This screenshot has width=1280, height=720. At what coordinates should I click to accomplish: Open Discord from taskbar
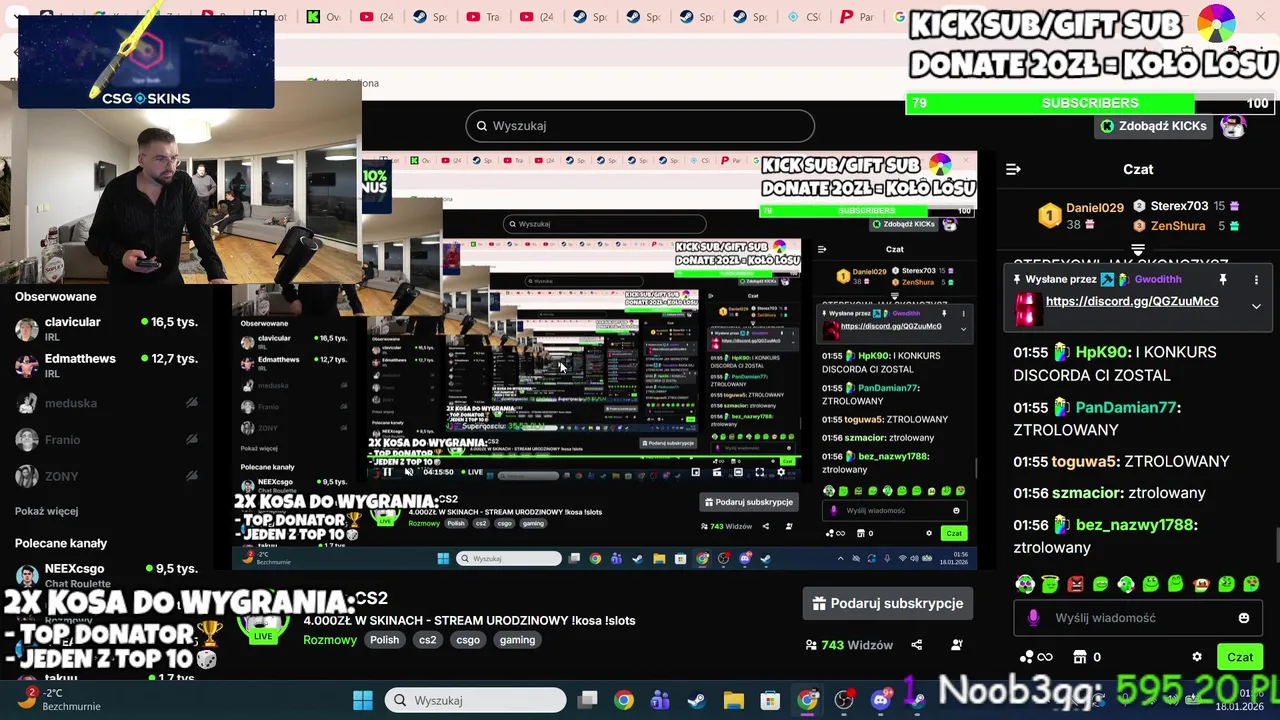(x=881, y=700)
